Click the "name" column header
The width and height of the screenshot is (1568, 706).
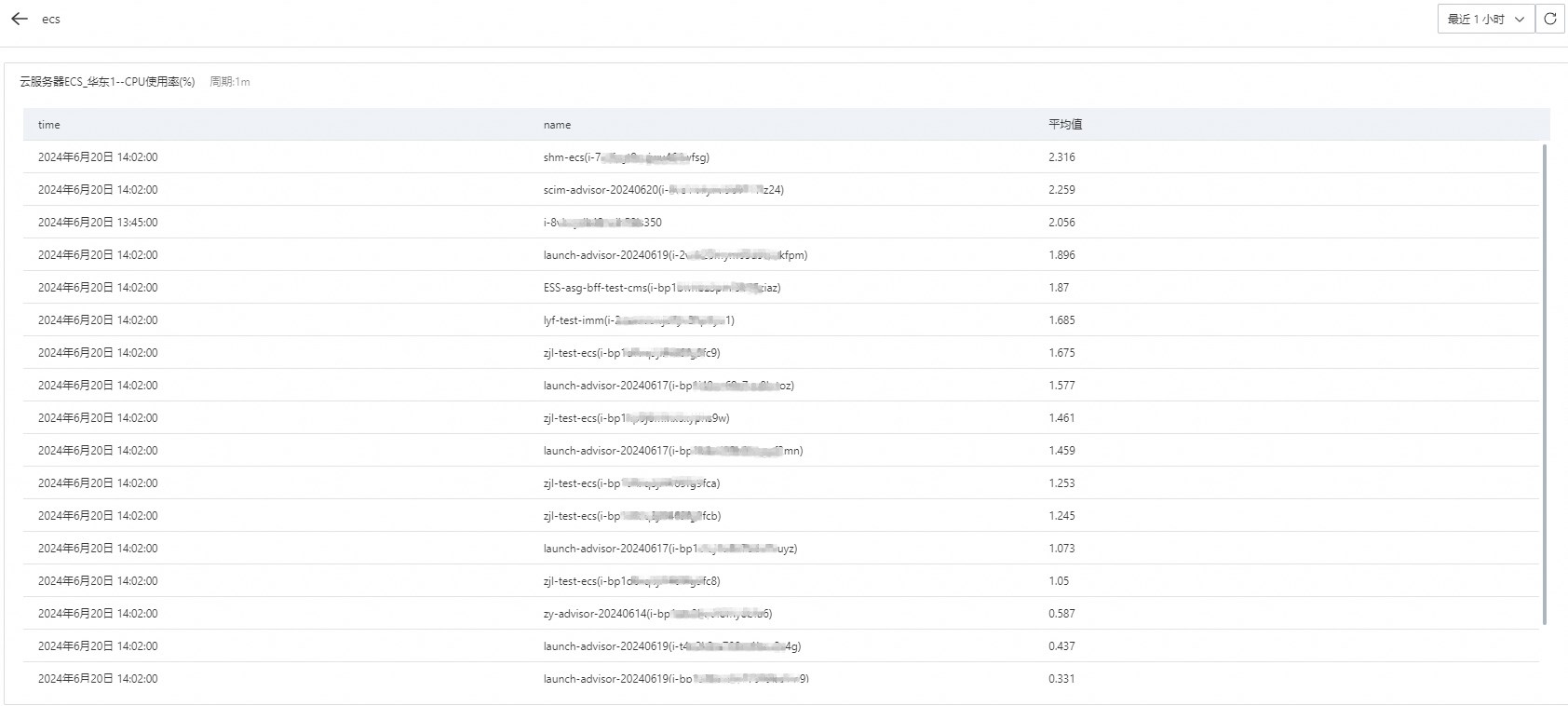(x=557, y=125)
